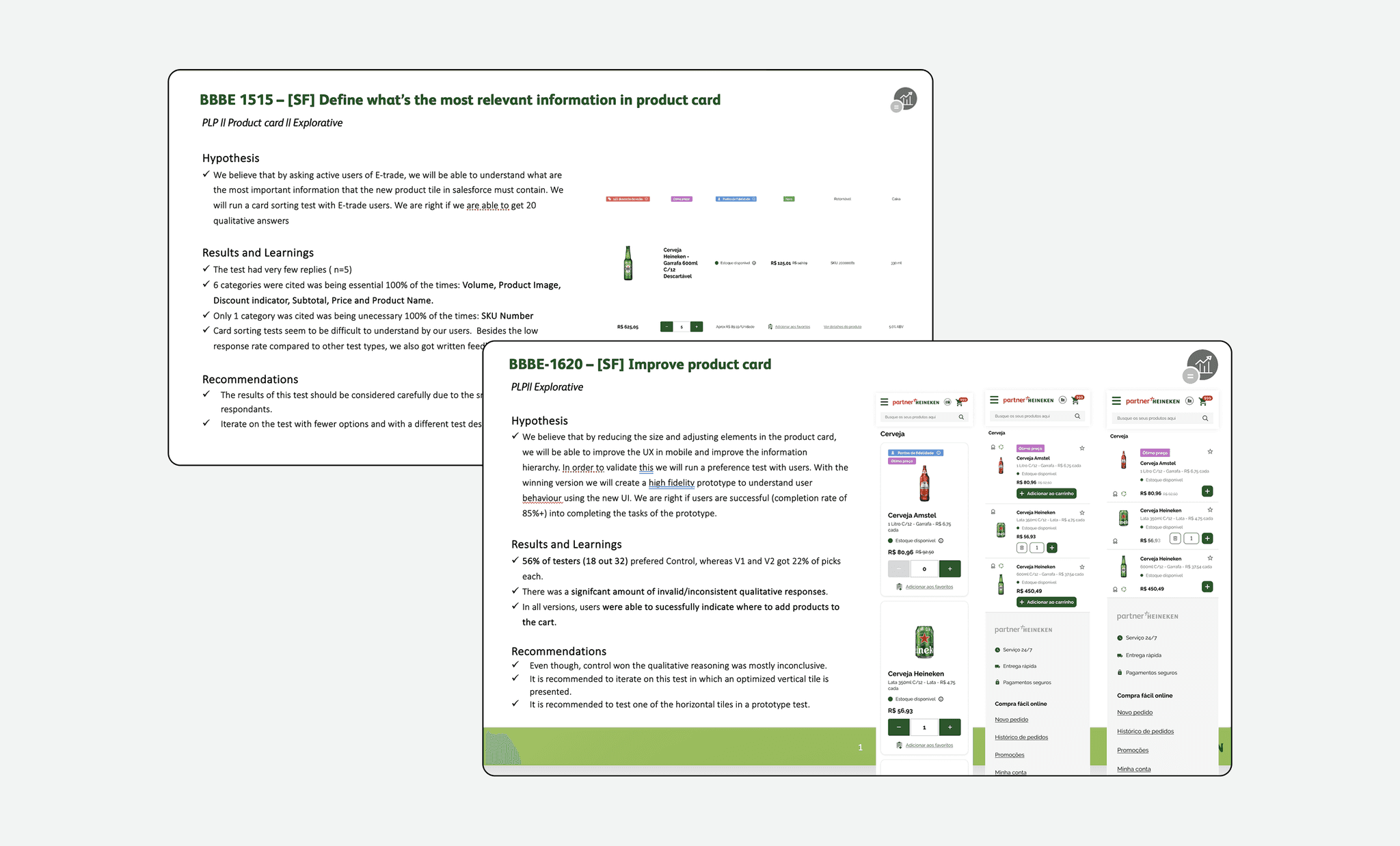Click stock info icon on left Amstel card
This screenshot has width=1400, height=846.
[941, 540]
